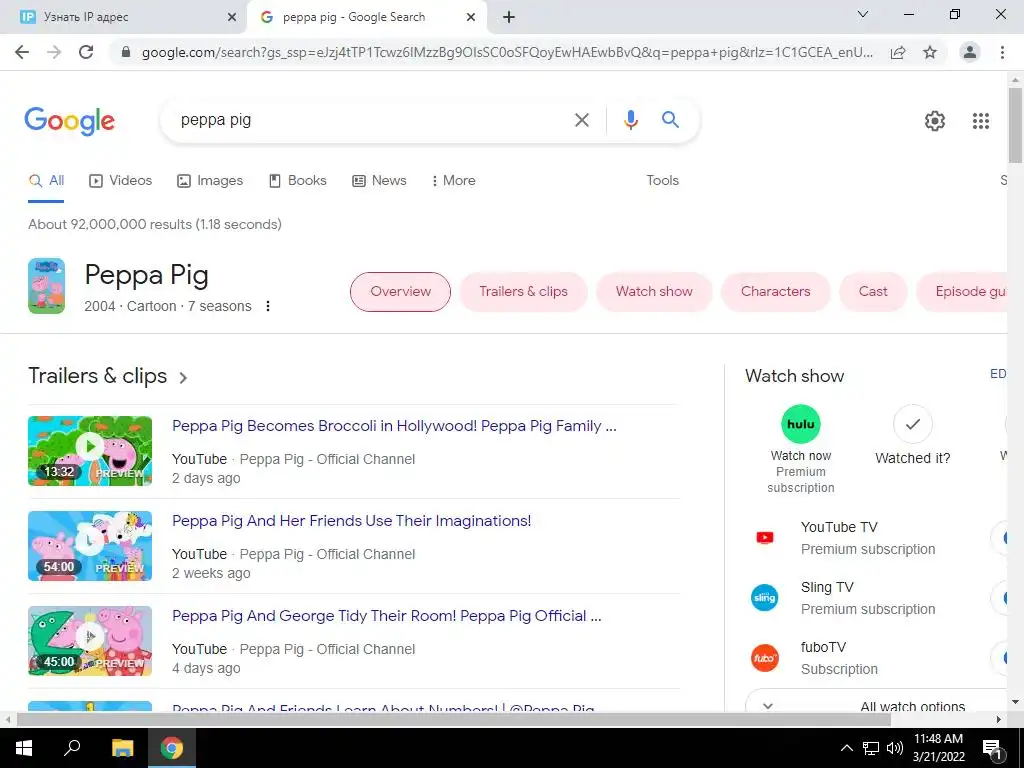This screenshot has height=768, width=1024.
Task: Select the Characters chip
Action: (x=775, y=292)
